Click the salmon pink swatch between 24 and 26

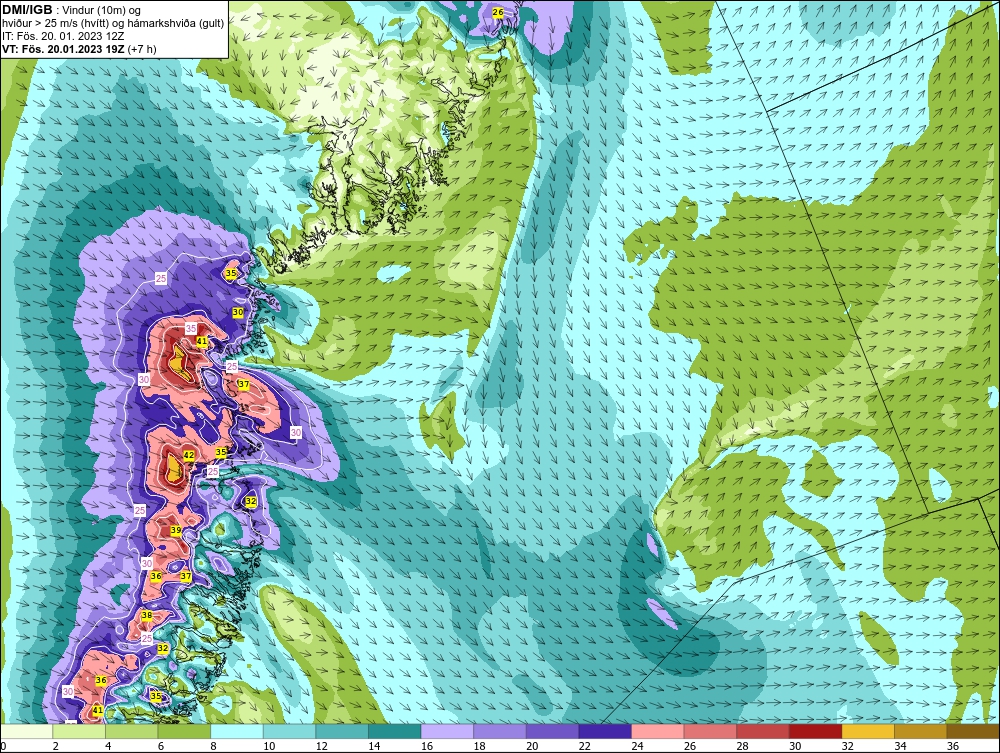[x=658, y=731]
